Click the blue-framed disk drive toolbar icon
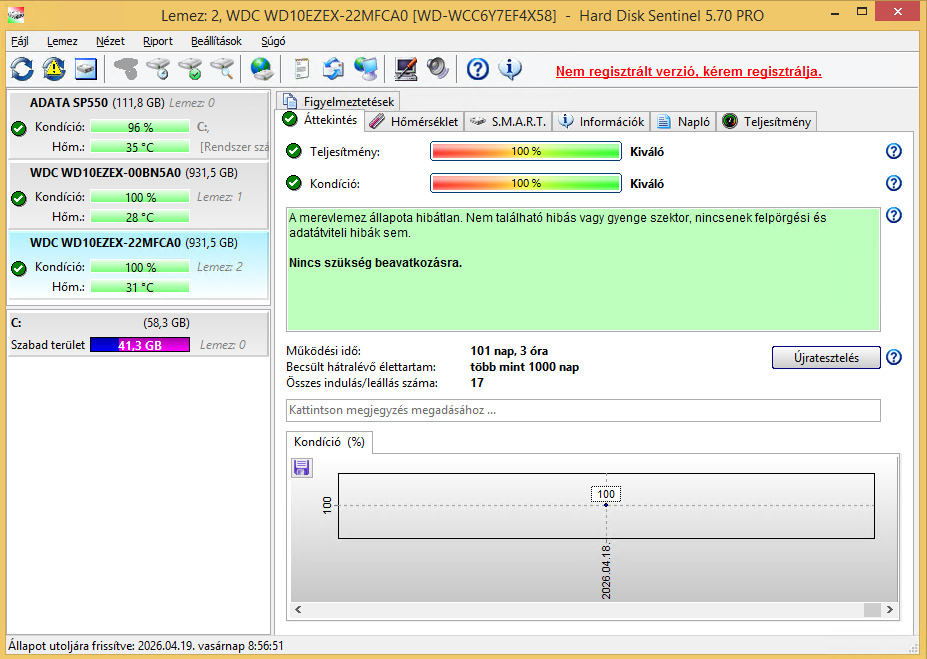Screen dimensions: 927x659 pyautogui.click(x=86, y=69)
